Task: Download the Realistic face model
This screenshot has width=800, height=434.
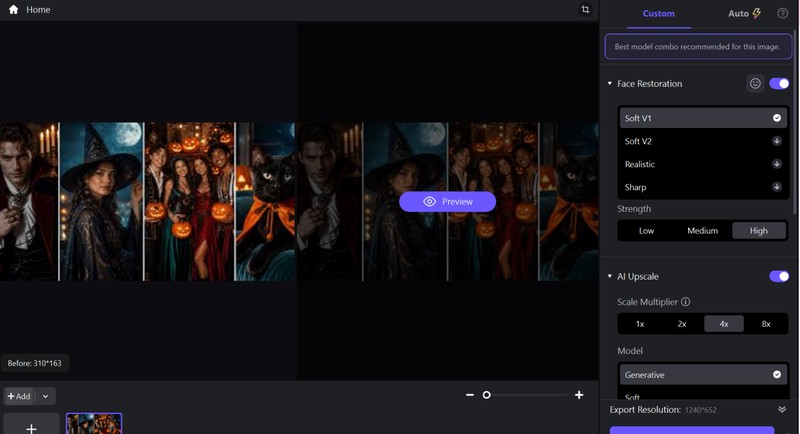Action: point(777,164)
